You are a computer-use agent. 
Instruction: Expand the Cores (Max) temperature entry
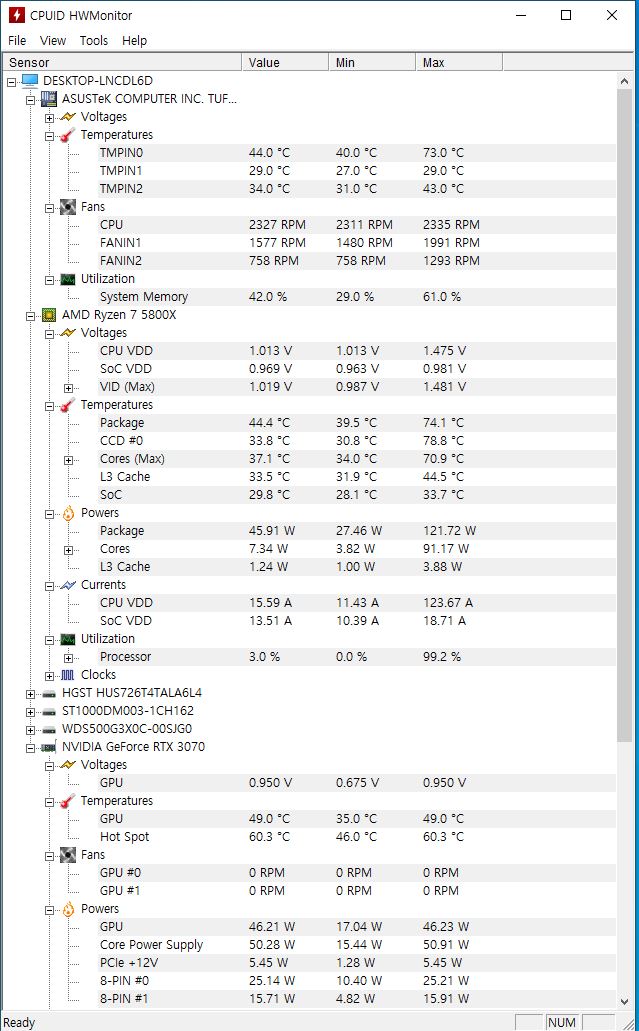tap(68, 460)
